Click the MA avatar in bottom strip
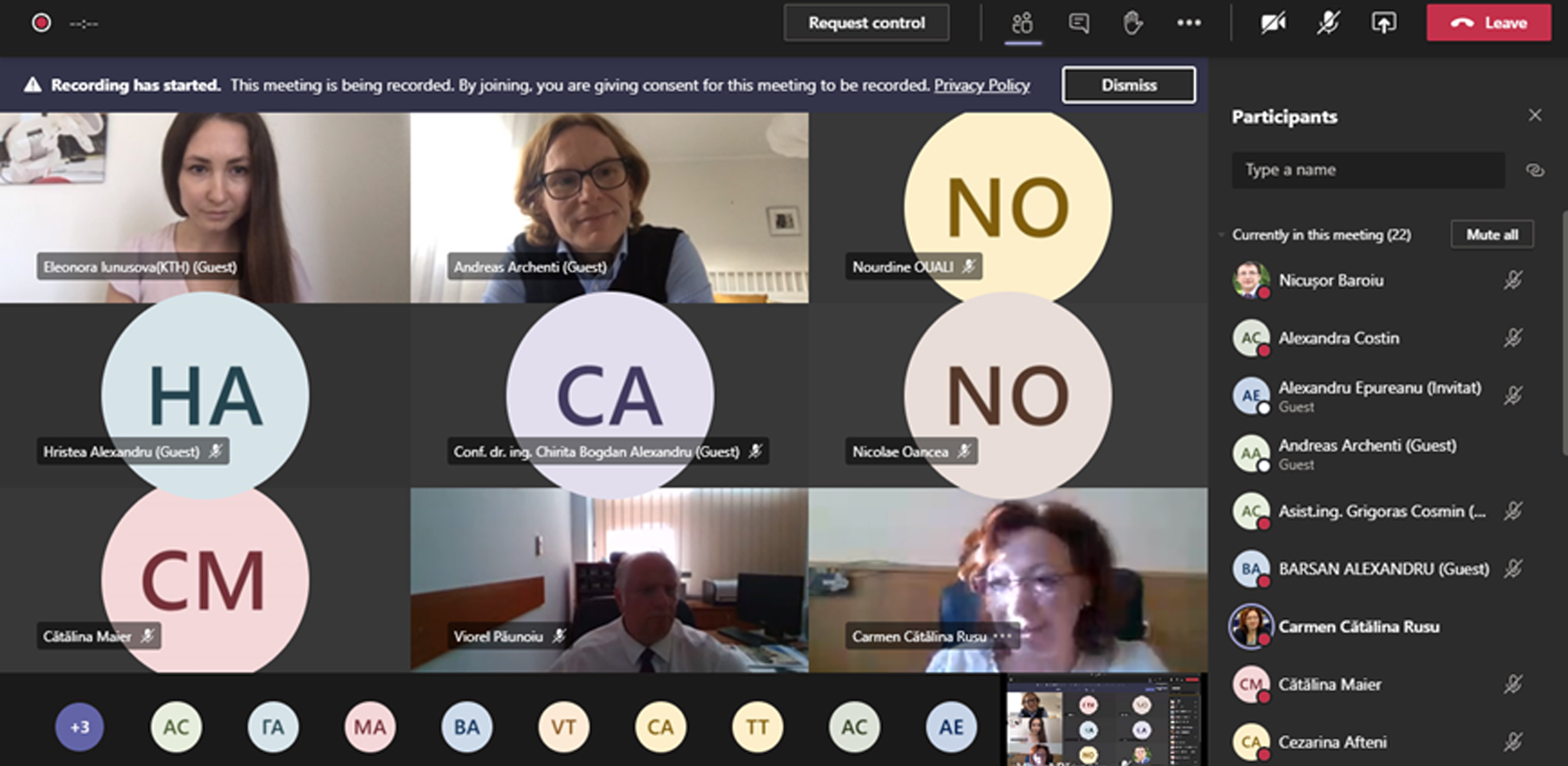The width and height of the screenshot is (1568, 766). coord(370,727)
